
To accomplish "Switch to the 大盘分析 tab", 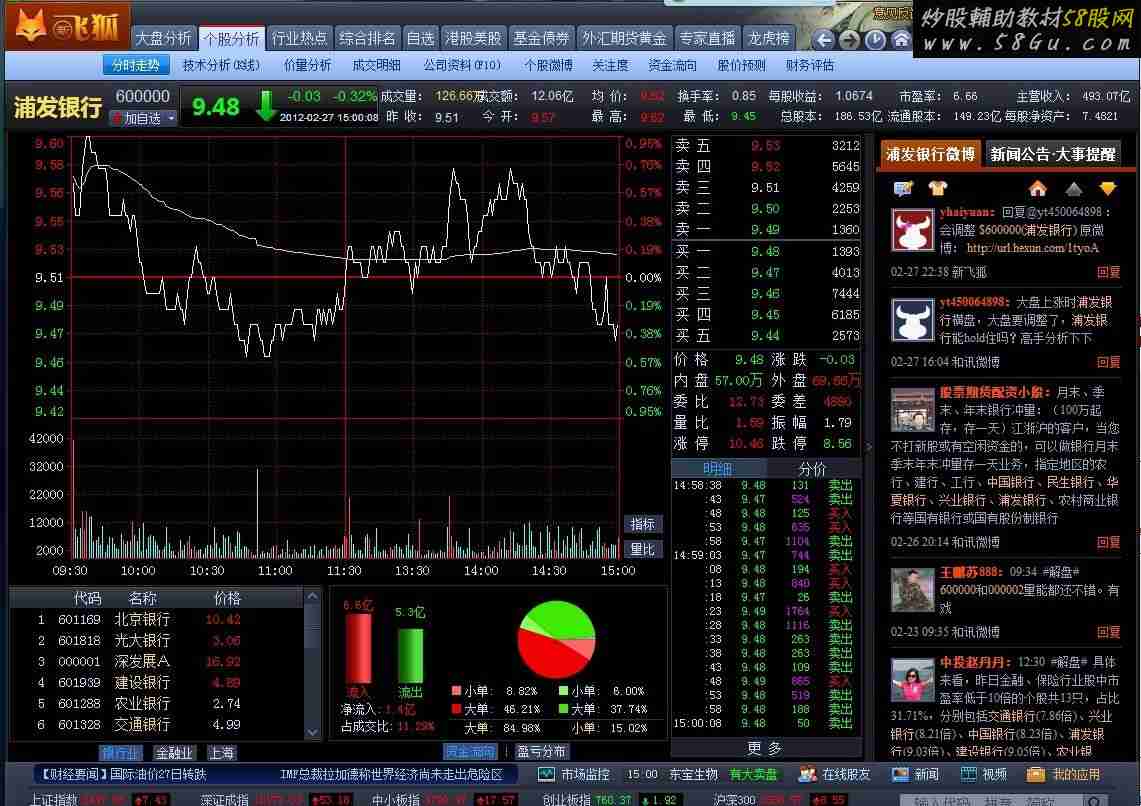I will point(164,39).
